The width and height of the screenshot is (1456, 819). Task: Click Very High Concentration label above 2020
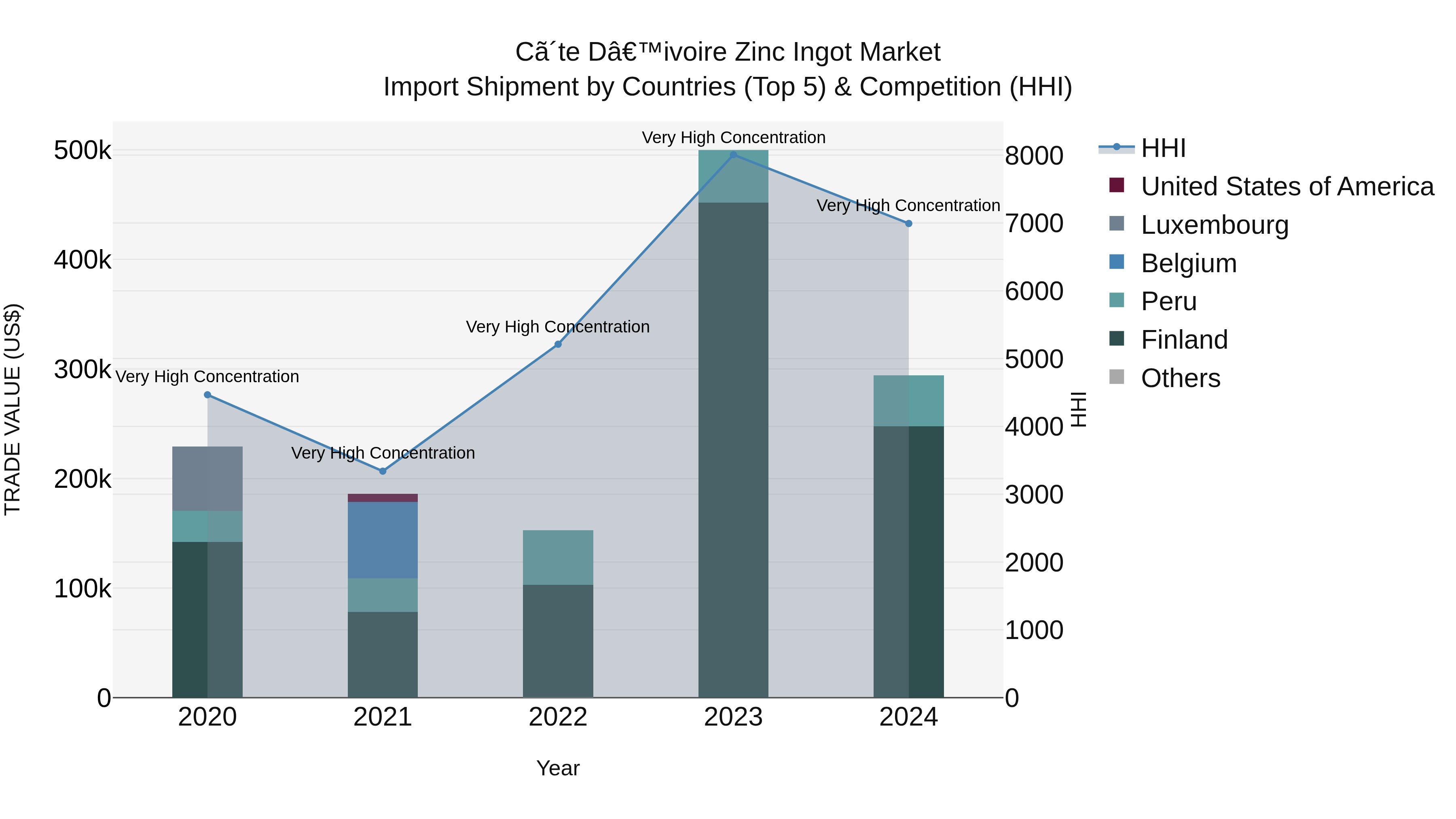[x=207, y=377]
